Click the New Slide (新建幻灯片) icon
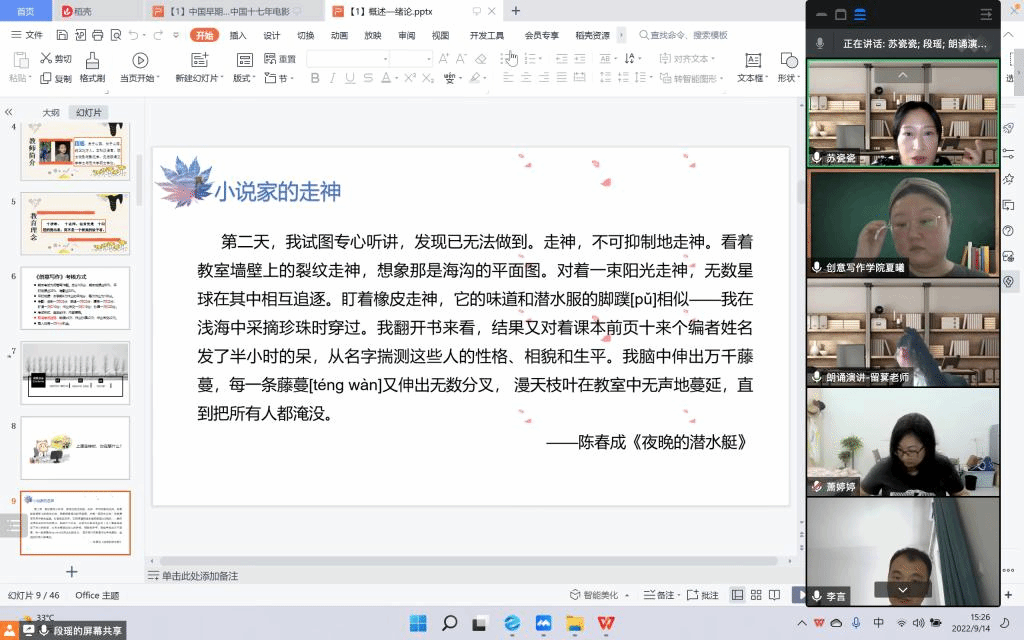 pyautogui.click(x=200, y=61)
